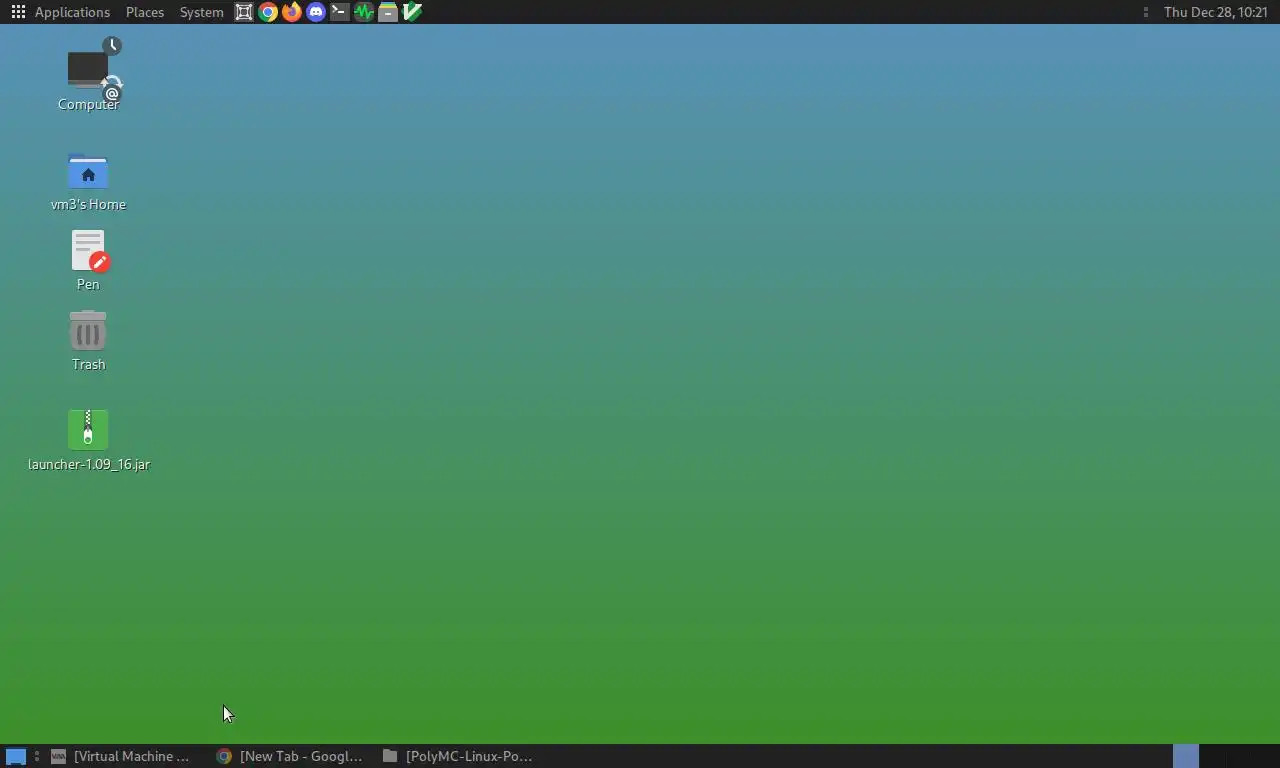The height and width of the screenshot is (768, 1280).
Task: Open the Places menu
Action: pos(145,12)
